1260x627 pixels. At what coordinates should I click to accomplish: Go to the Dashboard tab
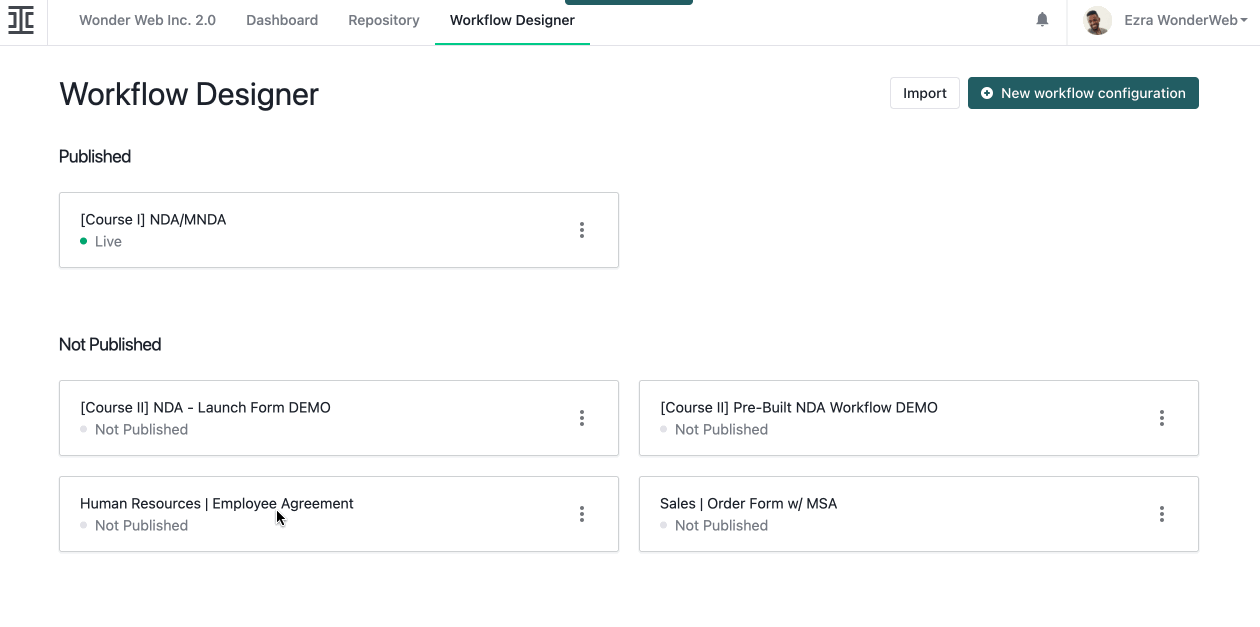point(282,20)
